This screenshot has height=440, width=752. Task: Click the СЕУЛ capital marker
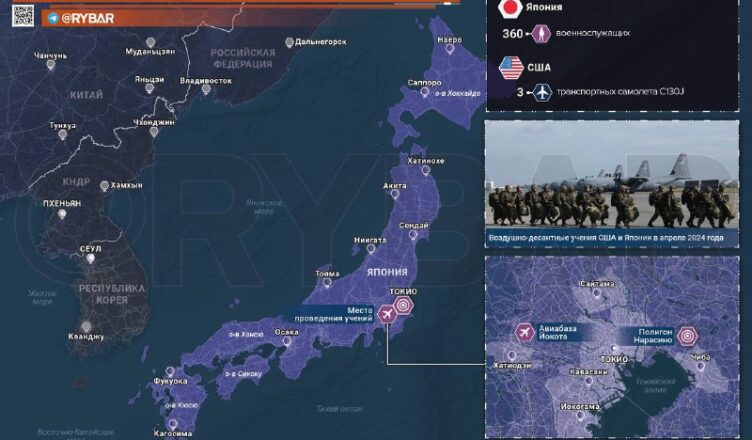(91, 258)
